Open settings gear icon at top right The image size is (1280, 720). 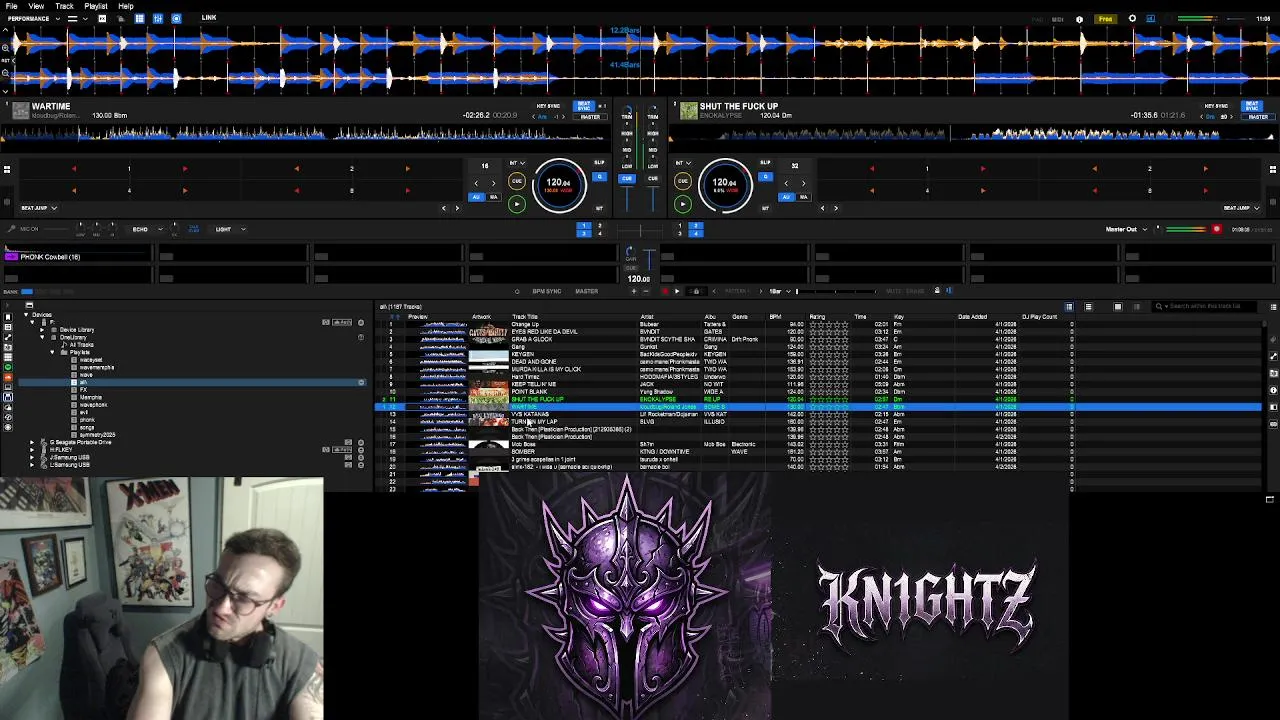pyautogui.click(x=1132, y=19)
